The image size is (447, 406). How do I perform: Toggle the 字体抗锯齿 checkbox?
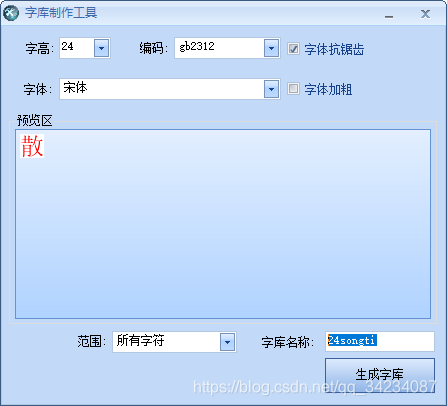point(293,49)
